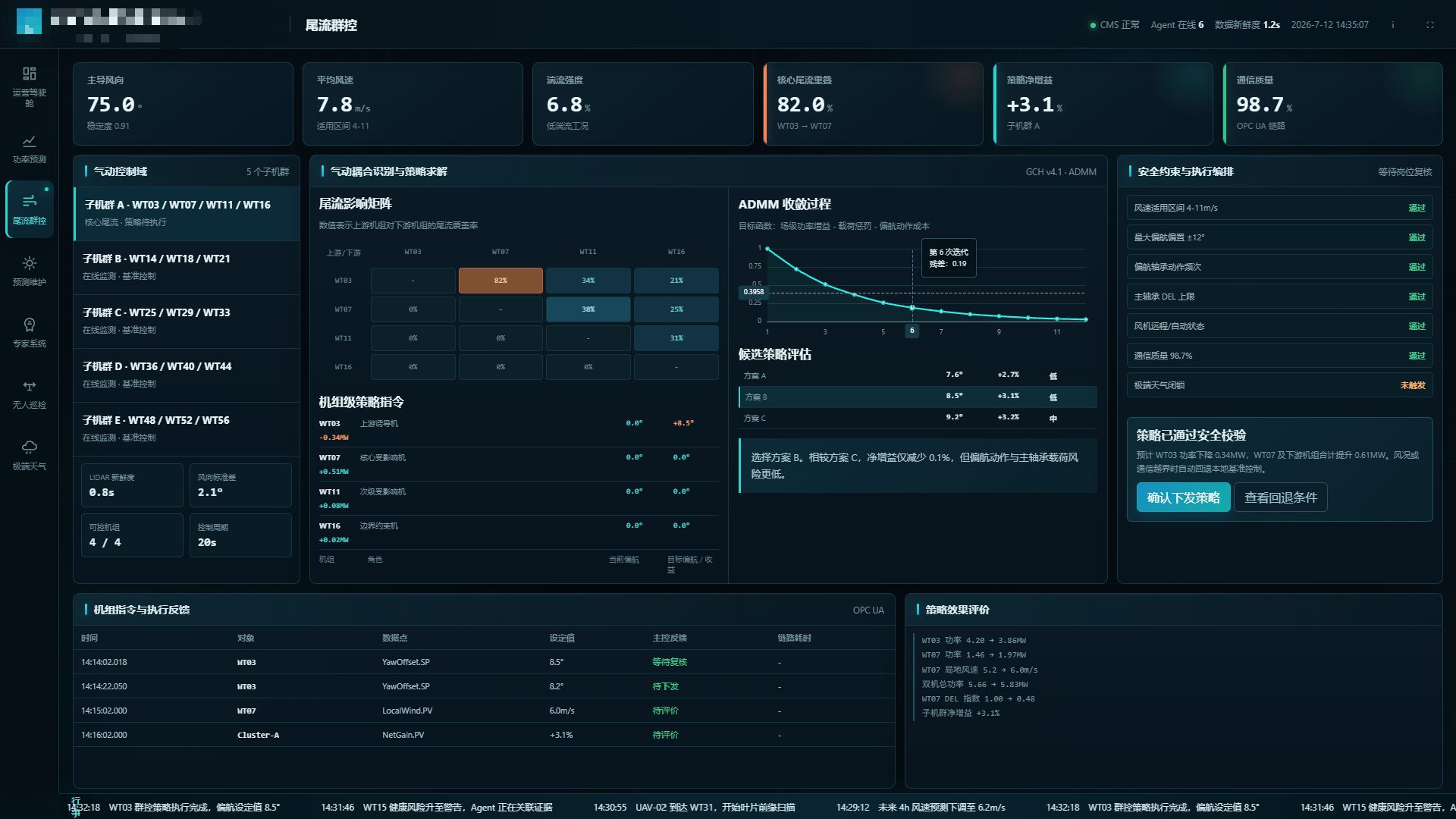The height and width of the screenshot is (819, 1456).
Task: Select candidate strategy 方案 C row
Action: (x=918, y=418)
